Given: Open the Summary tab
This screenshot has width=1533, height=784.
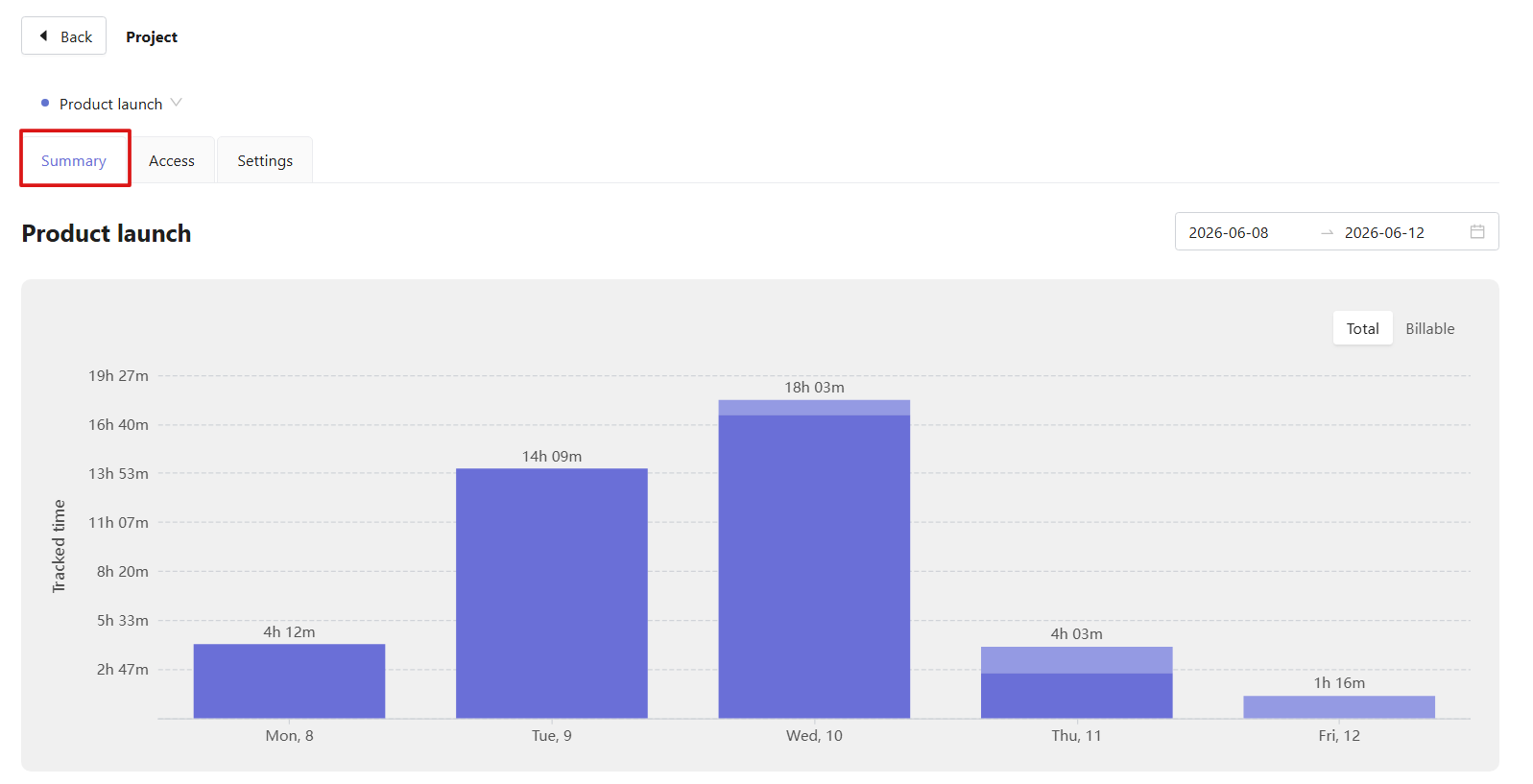Looking at the screenshot, I should (x=74, y=160).
